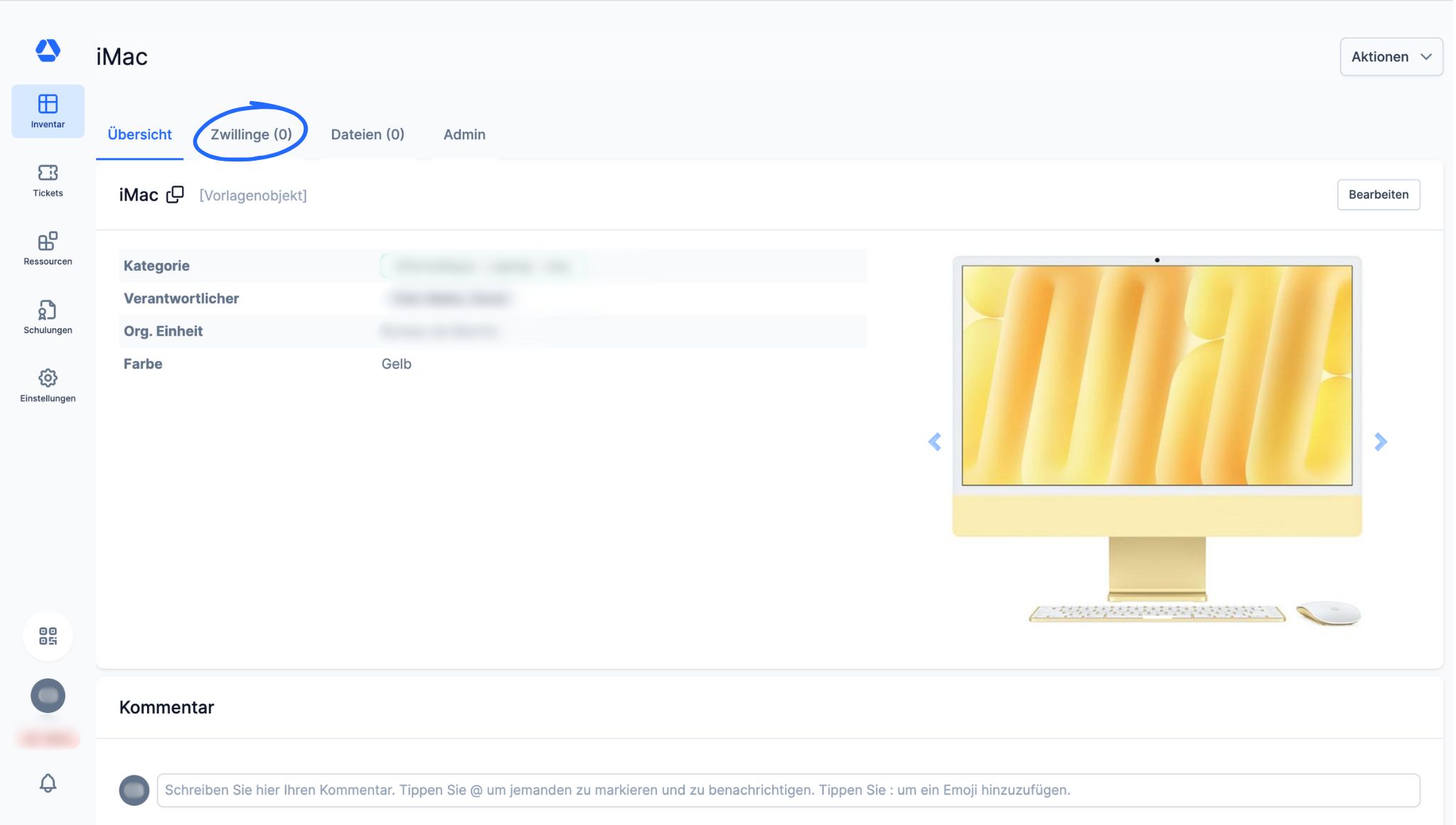
Task: Click the app logo icon
Action: (48, 50)
